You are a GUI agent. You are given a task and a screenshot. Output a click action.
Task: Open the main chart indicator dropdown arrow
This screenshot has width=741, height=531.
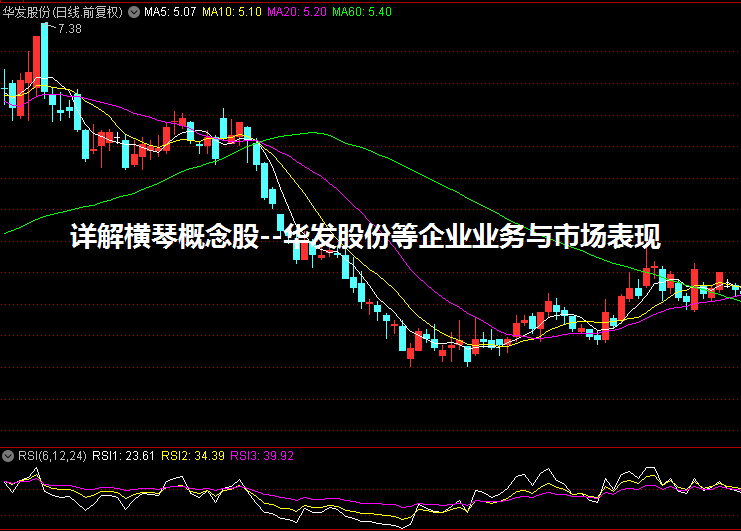[x=134, y=12]
